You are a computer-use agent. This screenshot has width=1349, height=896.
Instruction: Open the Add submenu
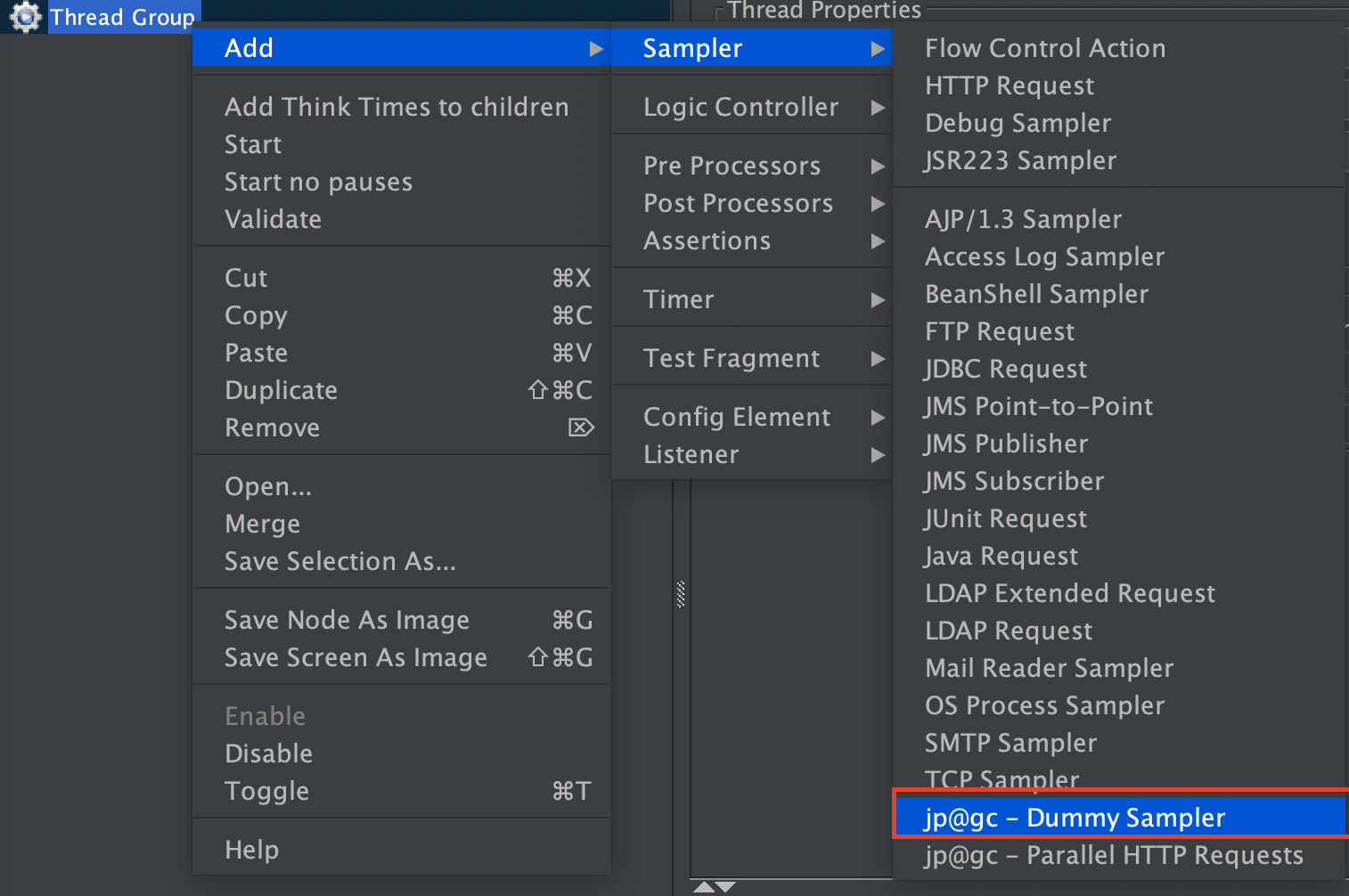pyautogui.click(x=402, y=48)
